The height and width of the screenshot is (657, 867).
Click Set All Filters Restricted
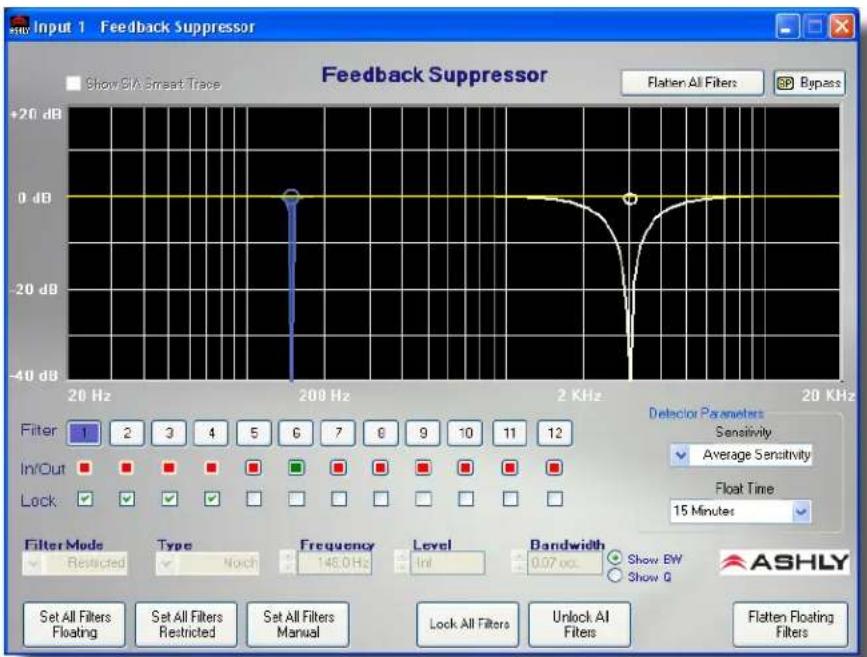[x=186, y=624]
